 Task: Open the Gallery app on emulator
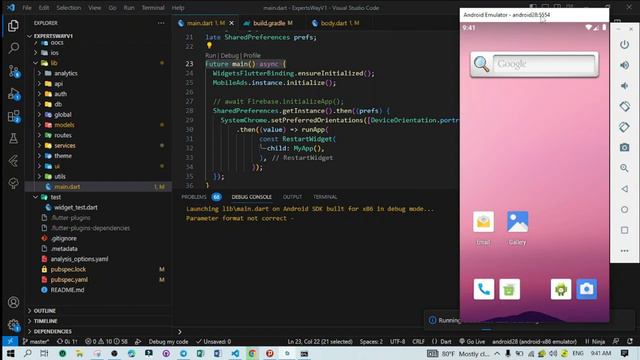pos(518,228)
